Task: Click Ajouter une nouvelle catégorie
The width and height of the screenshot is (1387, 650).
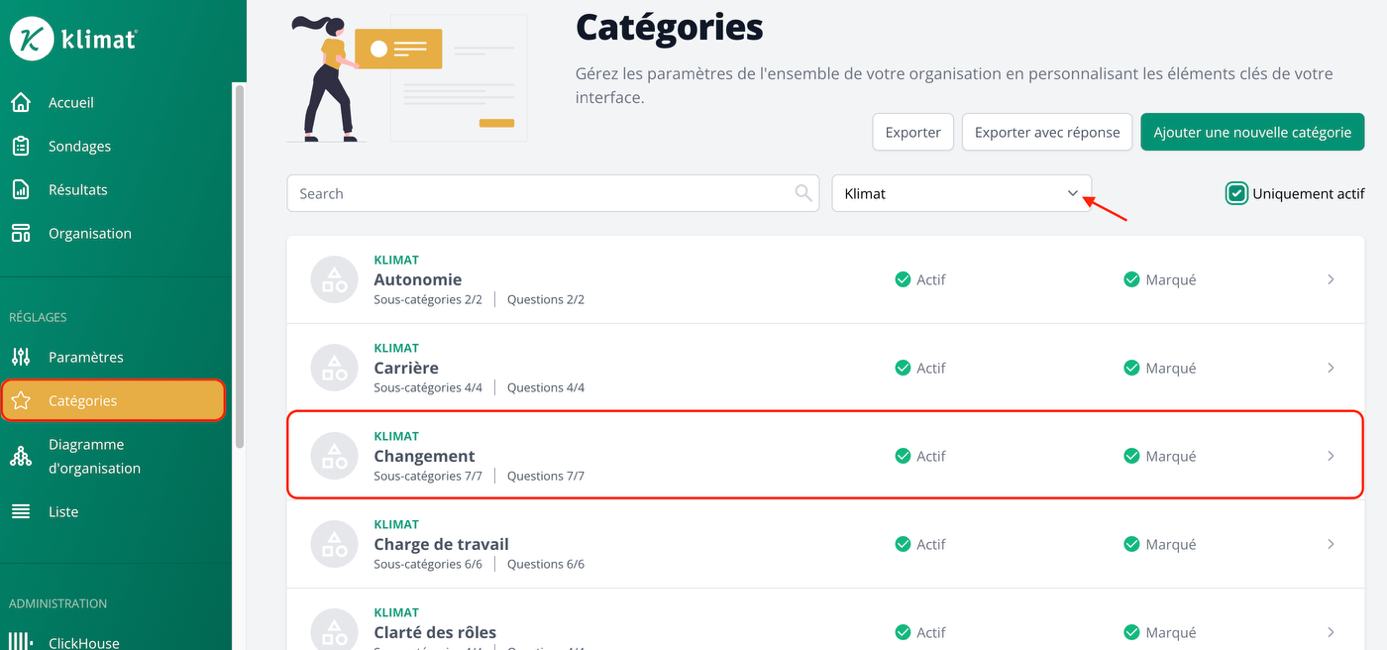Action: [1252, 132]
